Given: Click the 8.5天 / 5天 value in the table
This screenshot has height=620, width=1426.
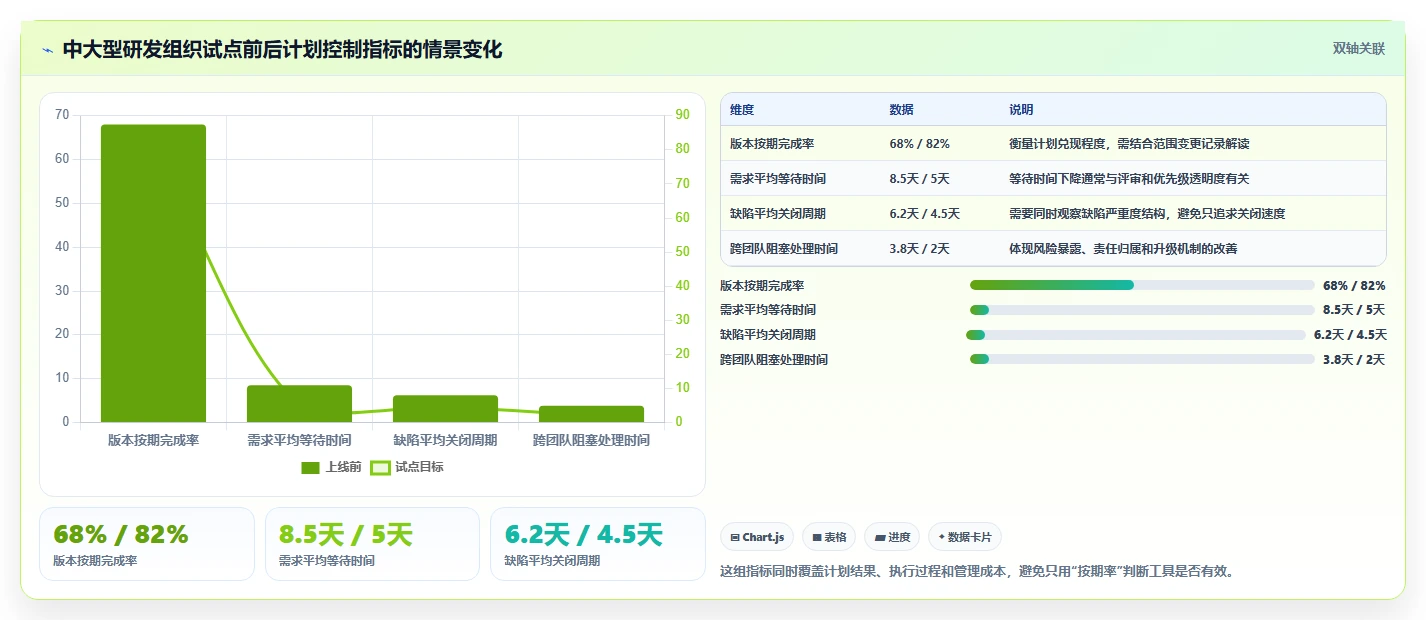Looking at the screenshot, I should point(919,179).
